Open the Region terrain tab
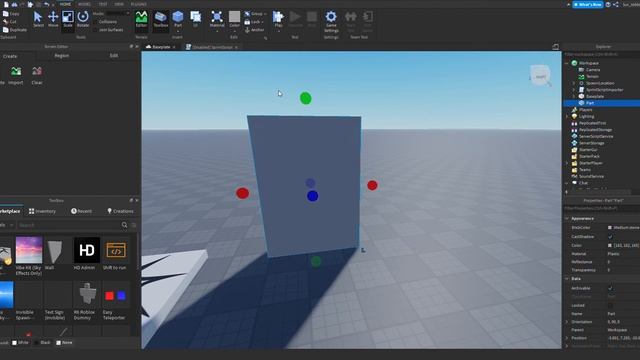 pyautogui.click(x=62, y=56)
